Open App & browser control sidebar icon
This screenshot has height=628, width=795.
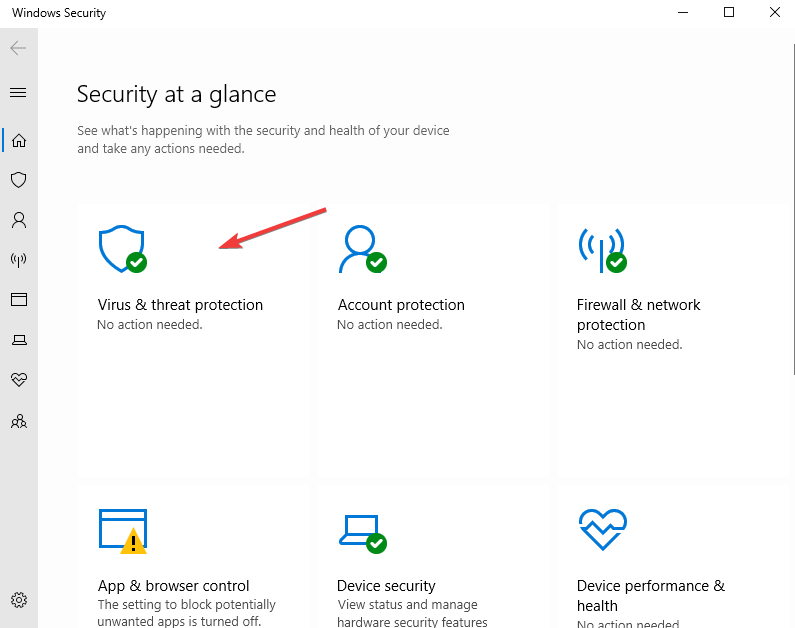pyautogui.click(x=19, y=300)
